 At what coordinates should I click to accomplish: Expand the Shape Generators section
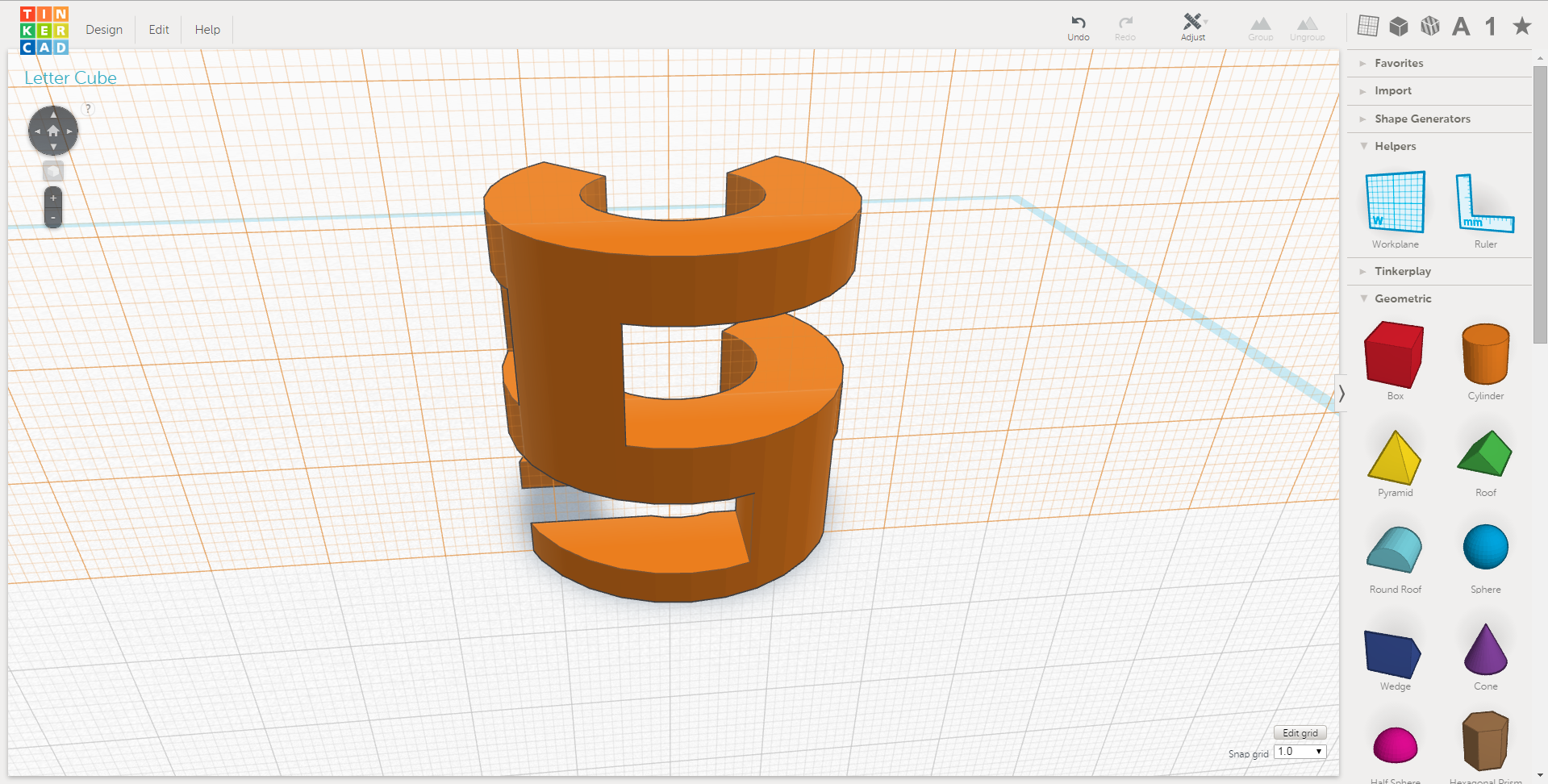1422,119
